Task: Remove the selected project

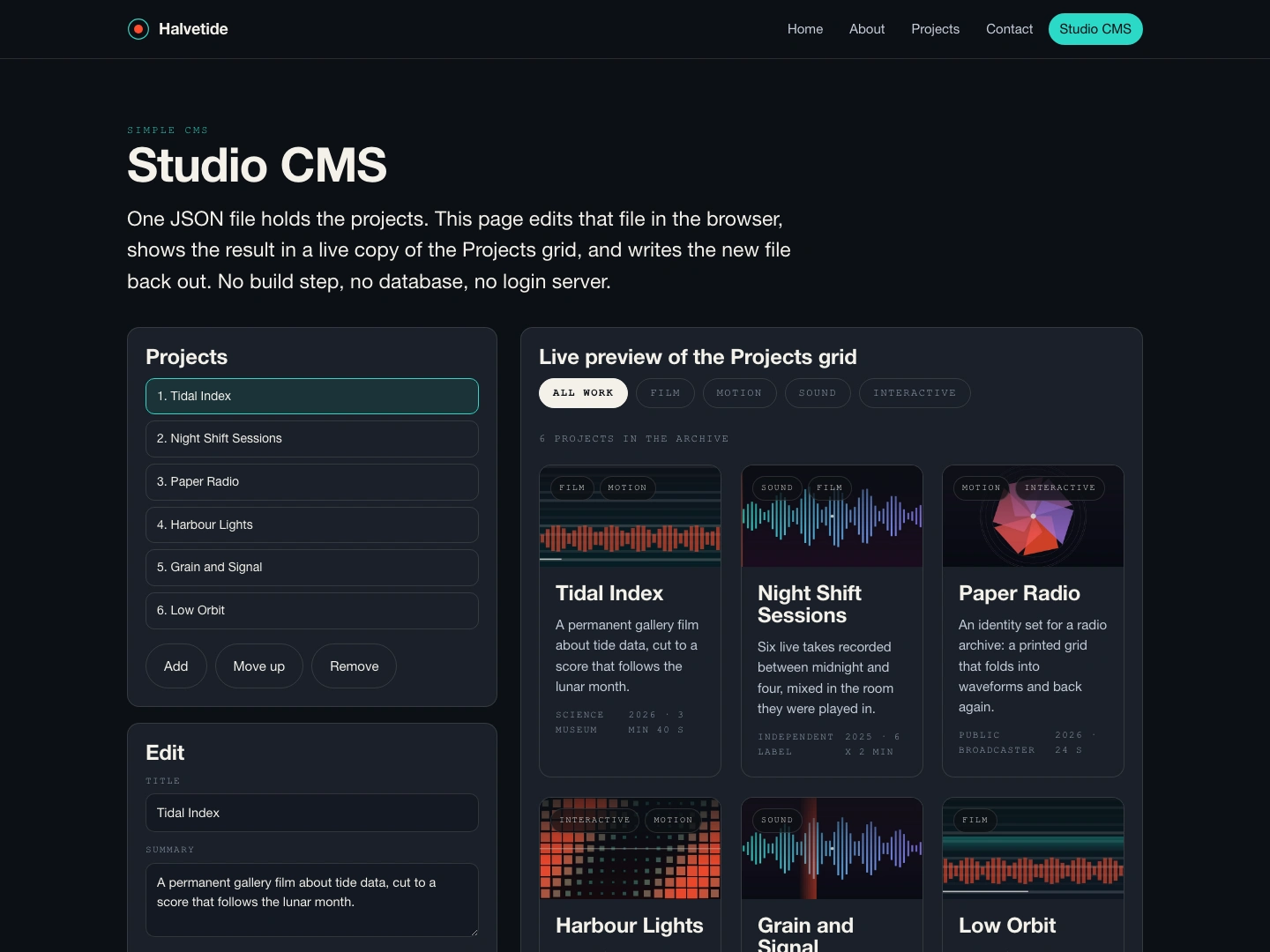Action: 355,666
